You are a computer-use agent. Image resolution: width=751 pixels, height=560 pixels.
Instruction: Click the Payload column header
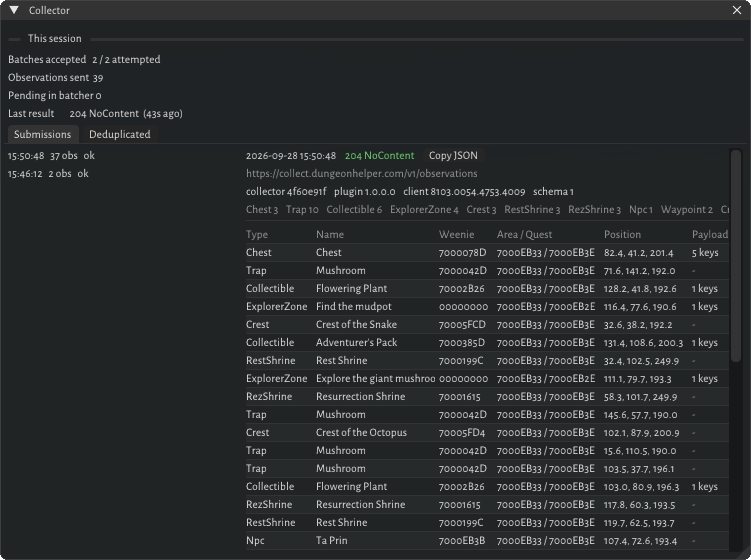[x=710, y=235]
